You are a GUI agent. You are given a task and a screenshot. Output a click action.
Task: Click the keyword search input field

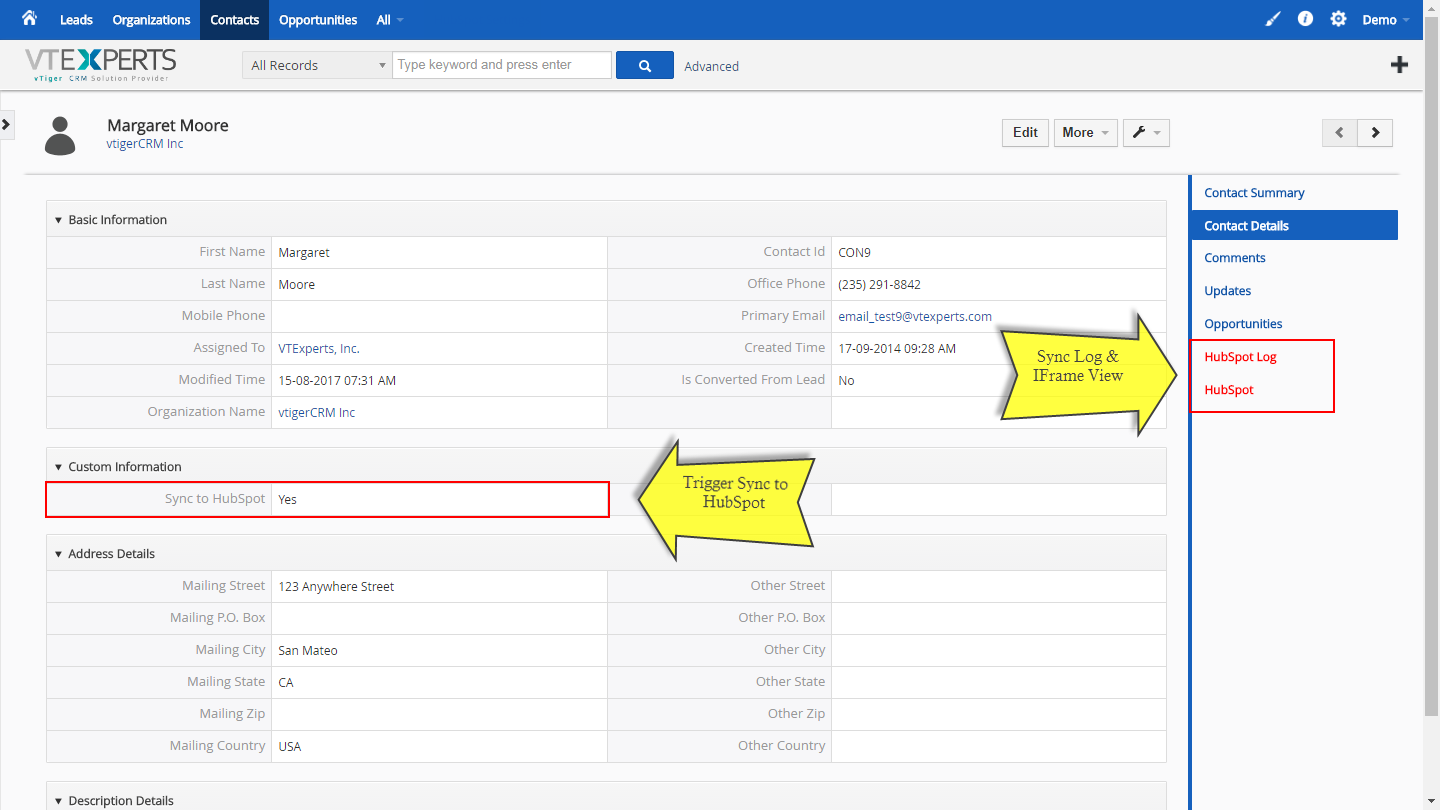click(502, 65)
